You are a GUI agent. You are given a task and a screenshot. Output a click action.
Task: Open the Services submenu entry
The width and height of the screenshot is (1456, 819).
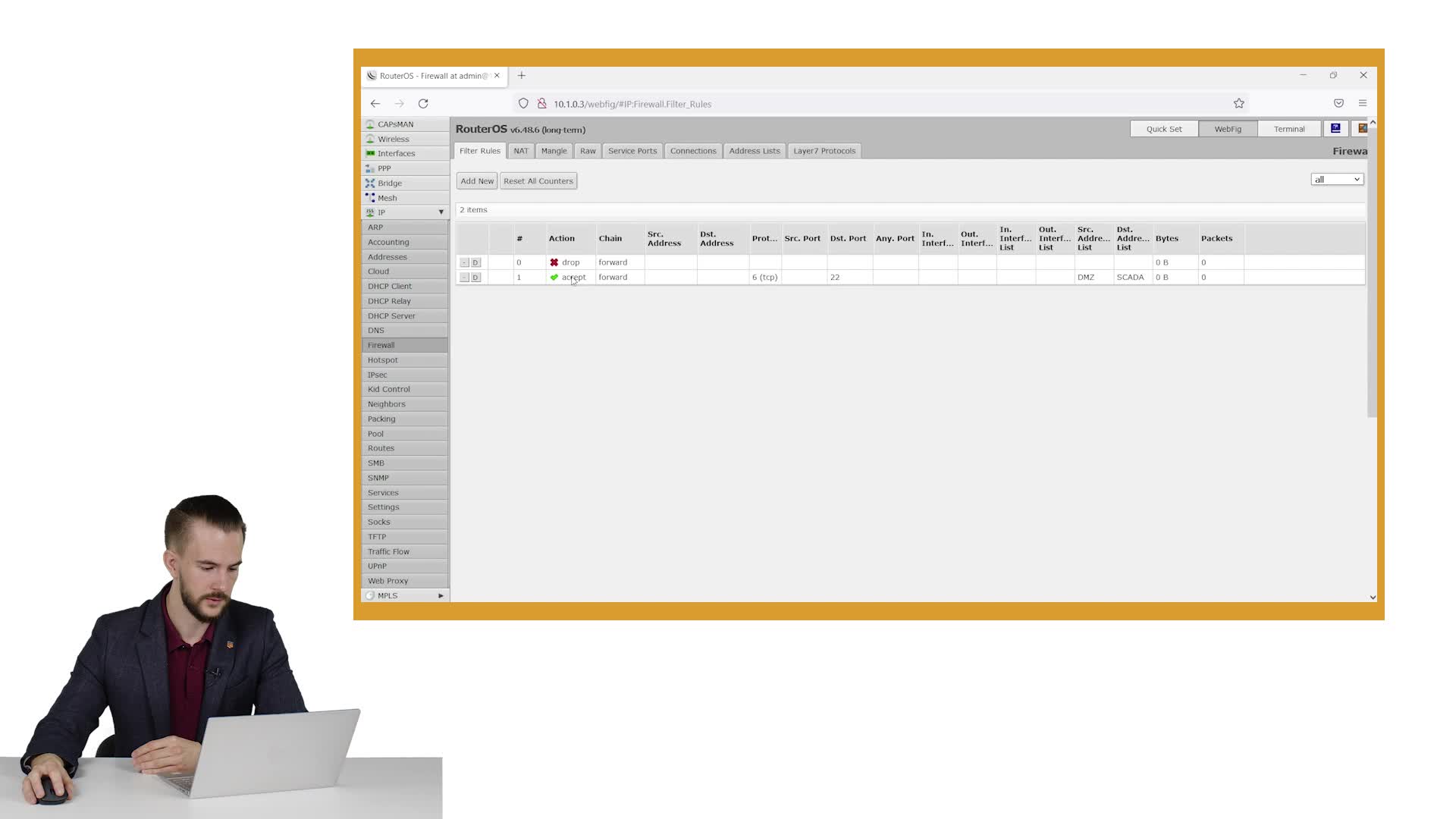tap(405, 493)
